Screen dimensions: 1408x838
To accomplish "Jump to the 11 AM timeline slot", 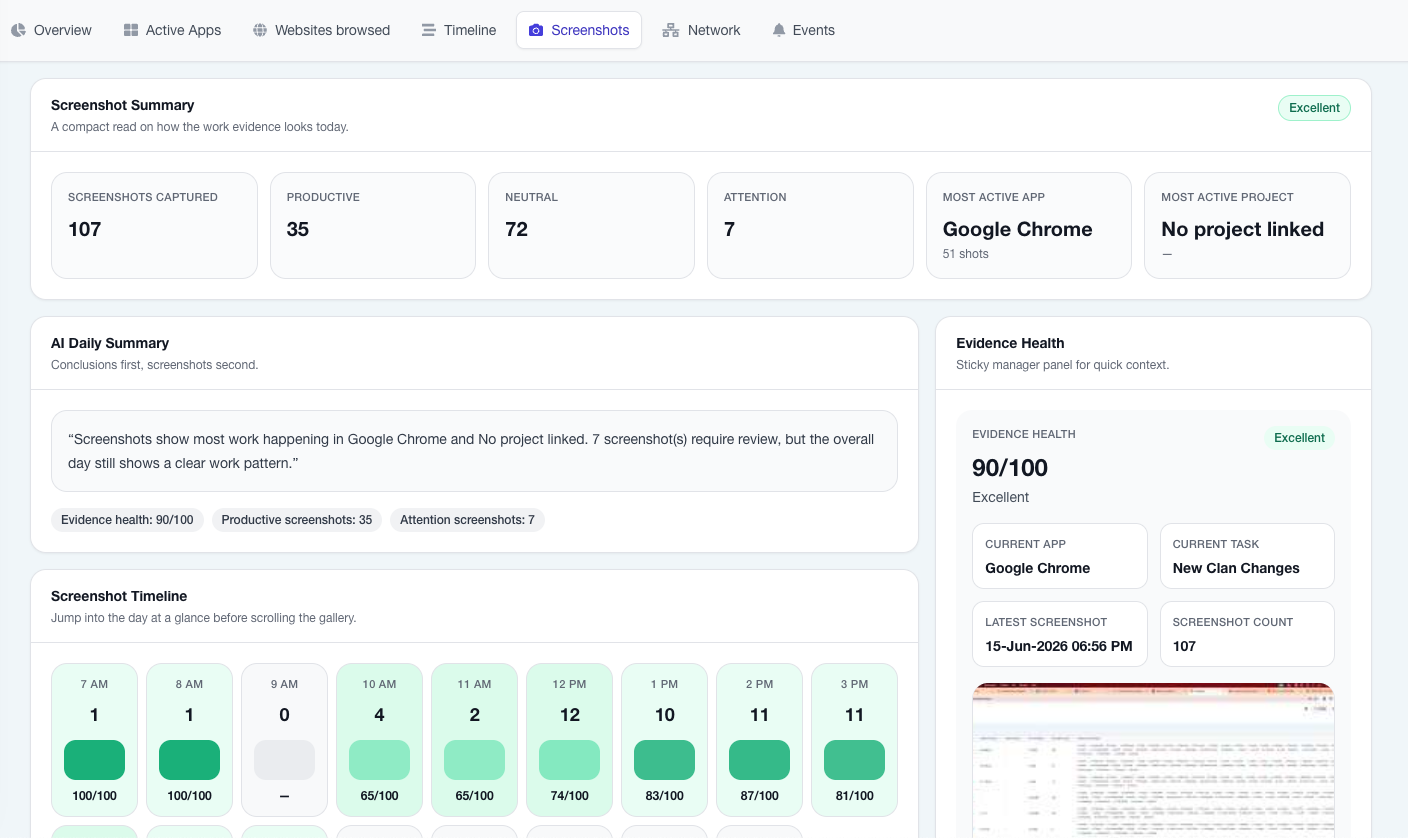I will click(474, 740).
